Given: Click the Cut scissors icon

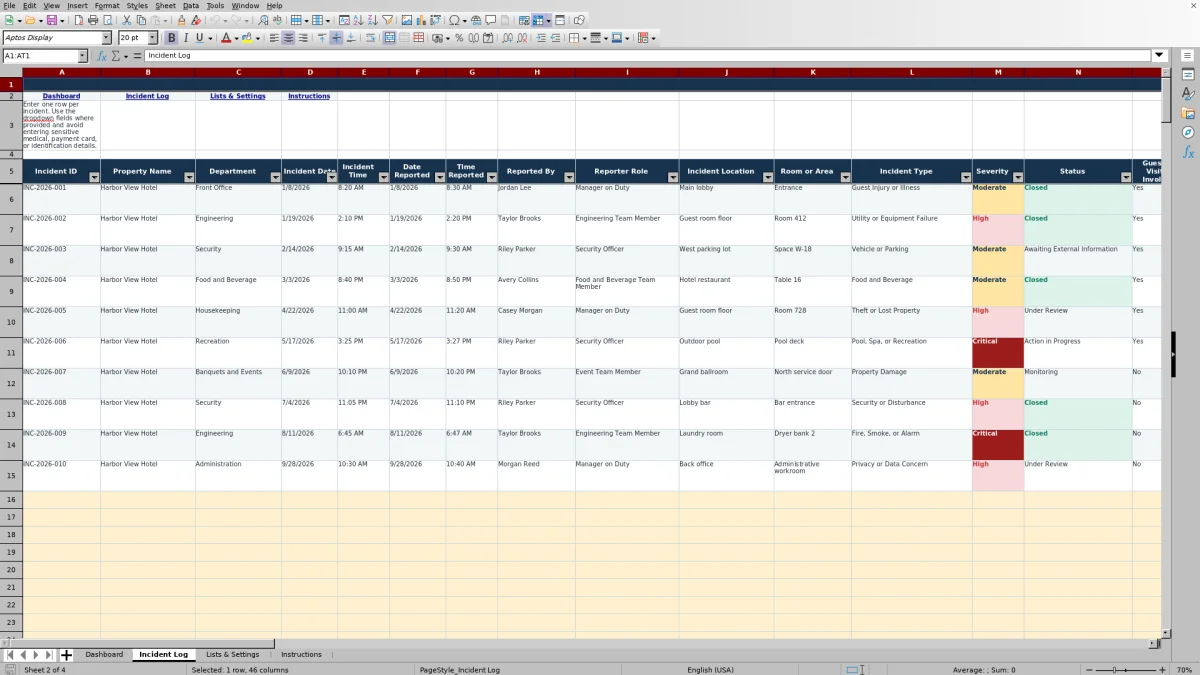Looking at the screenshot, I should (x=127, y=20).
